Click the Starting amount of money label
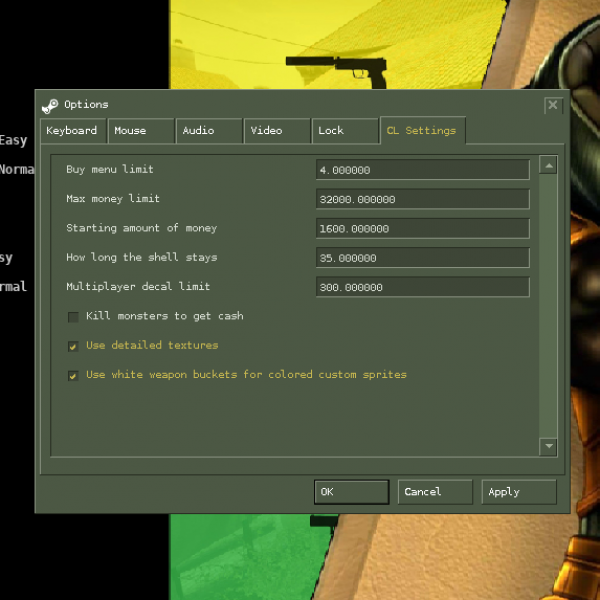Viewport: 600px width, 600px height. point(142,228)
